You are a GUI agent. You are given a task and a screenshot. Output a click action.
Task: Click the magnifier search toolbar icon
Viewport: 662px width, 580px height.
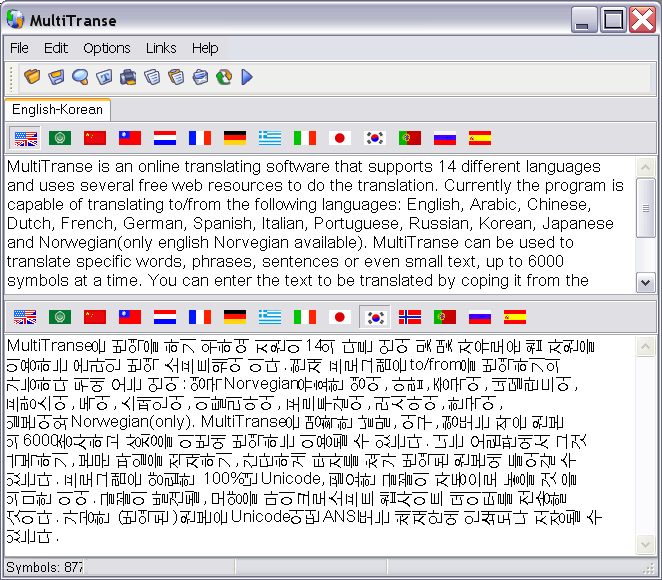(80, 77)
